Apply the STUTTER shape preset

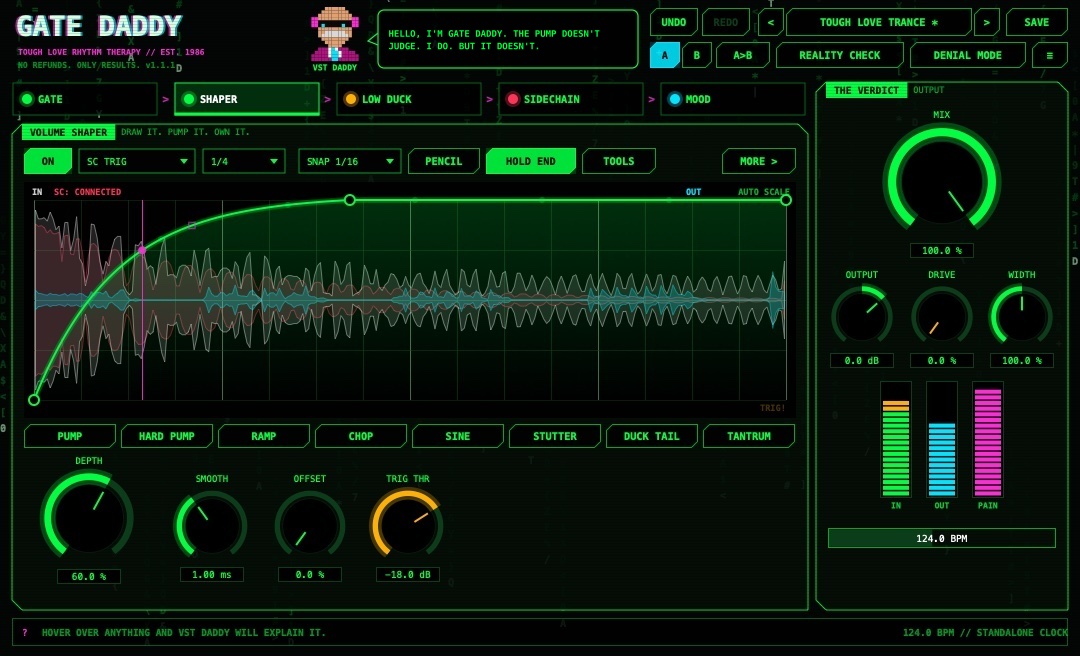[554, 436]
